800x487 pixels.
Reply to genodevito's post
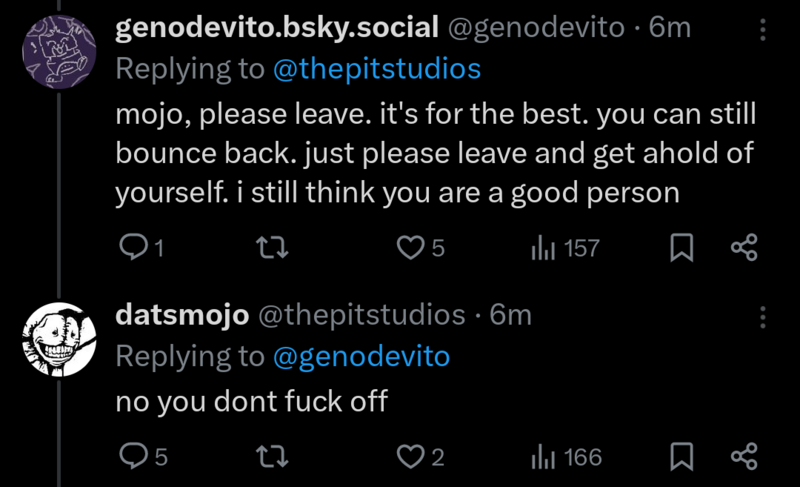coord(133,248)
